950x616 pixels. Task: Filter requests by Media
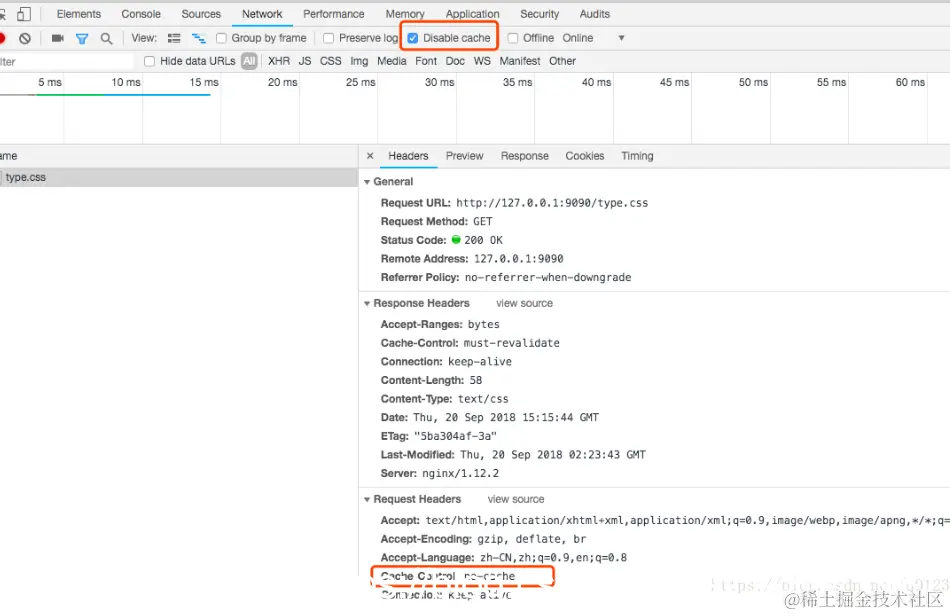point(391,61)
